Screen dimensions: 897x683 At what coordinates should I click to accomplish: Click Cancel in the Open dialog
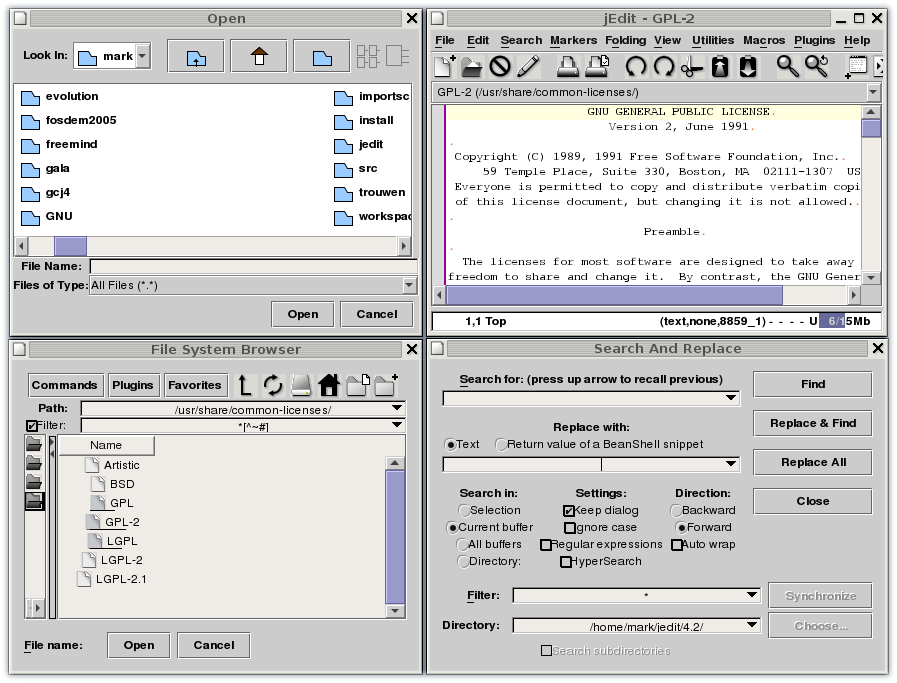pos(376,314)
